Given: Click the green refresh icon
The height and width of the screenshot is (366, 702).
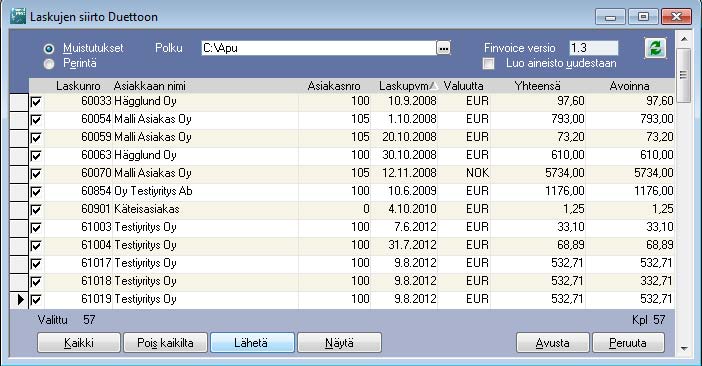Looking at the screenshot, I should coord(655,48).
